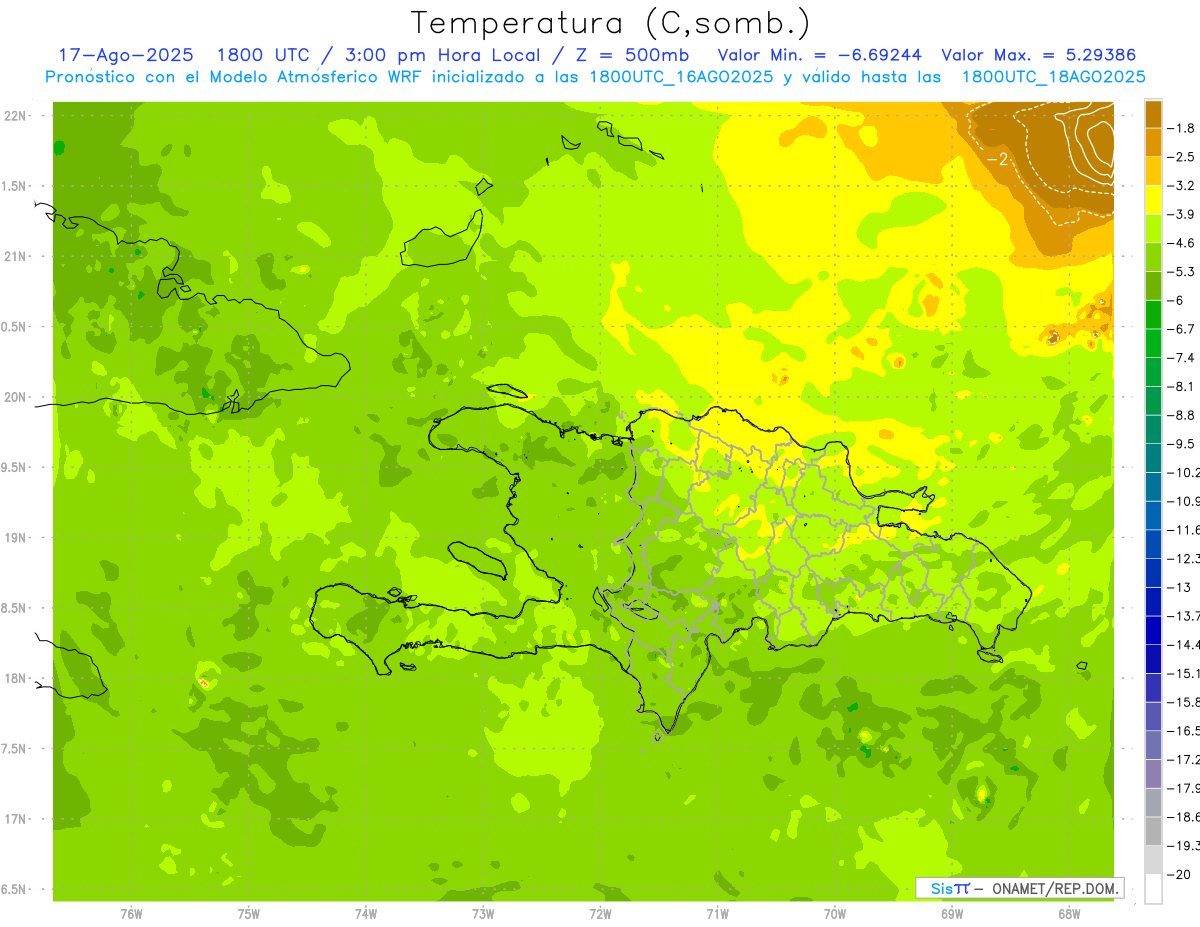Click the '18N' latitude axis label
Viewport: 1200px width, 927px height.
tap(15, 679)
